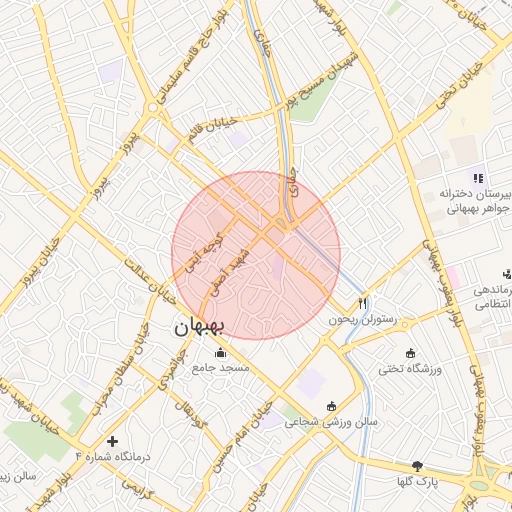Screen dimensions: 512x512
Task: Click the school icon above دبیرستان دخترانه
Action: [478, 178]
